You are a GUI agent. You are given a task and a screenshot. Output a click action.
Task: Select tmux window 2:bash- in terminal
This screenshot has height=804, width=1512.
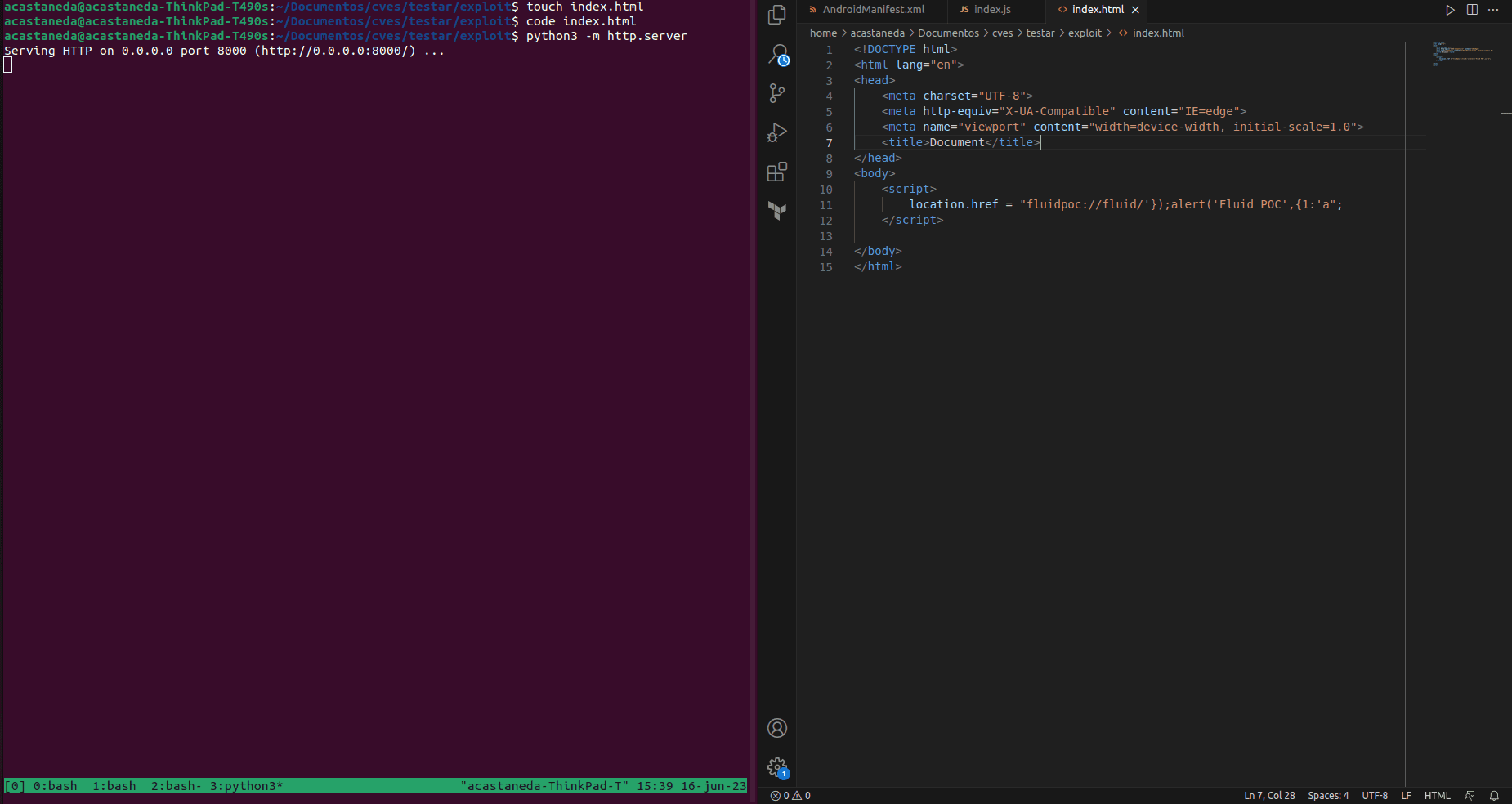click(176, 786)
